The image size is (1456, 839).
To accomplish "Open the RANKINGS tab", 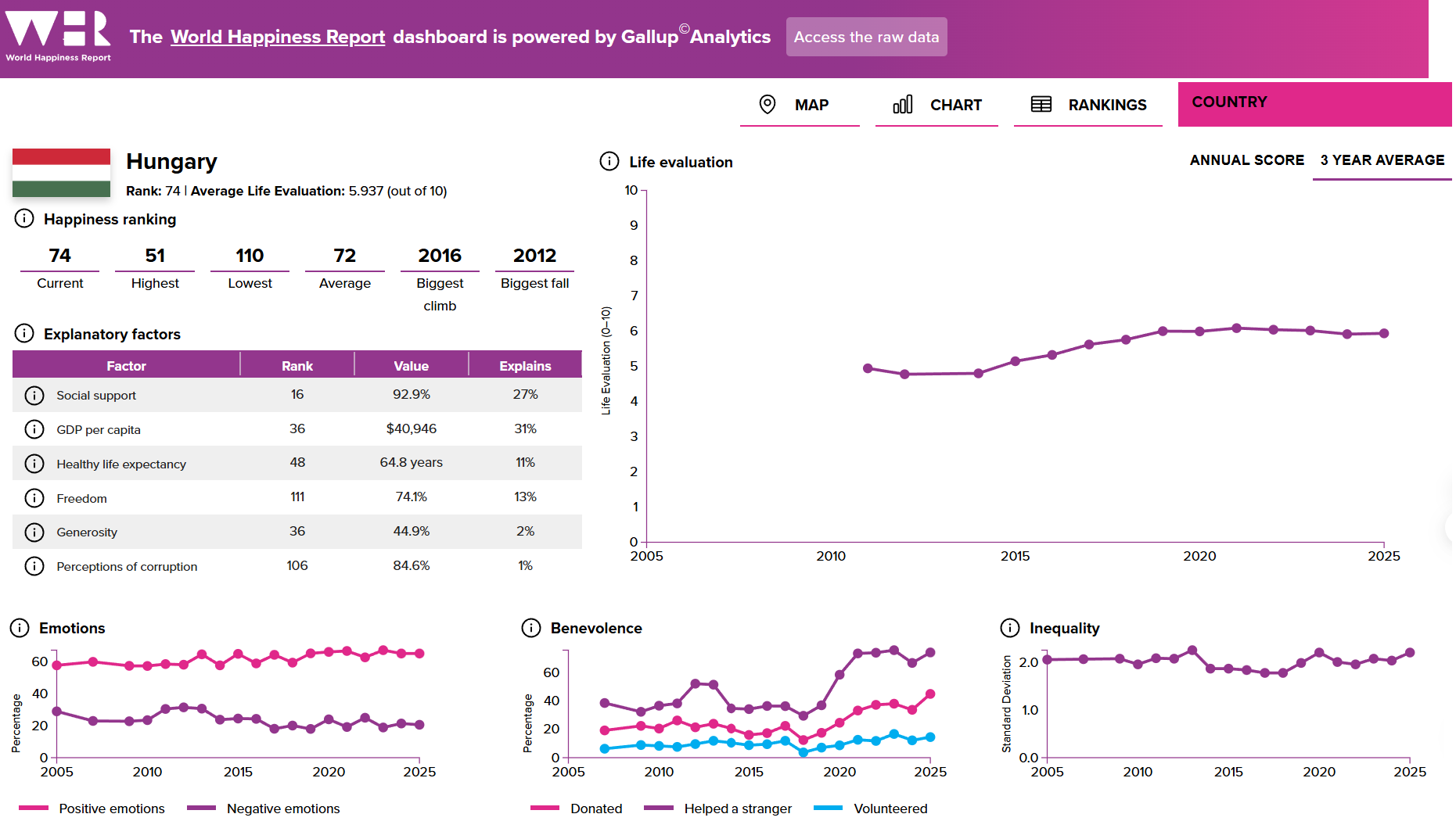I will tap(1088, 105).
